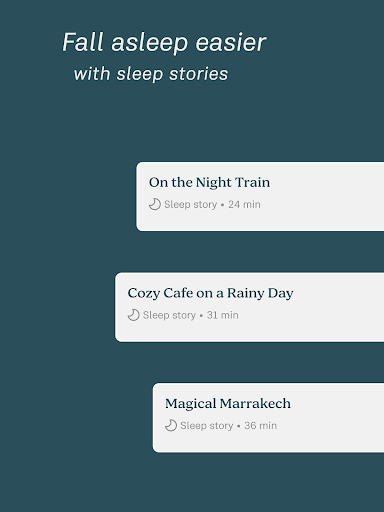Viewport: 384px width, 512px height.
Task: Click Sleep story label under Magical Marrakech
Action: click(206, 426)
